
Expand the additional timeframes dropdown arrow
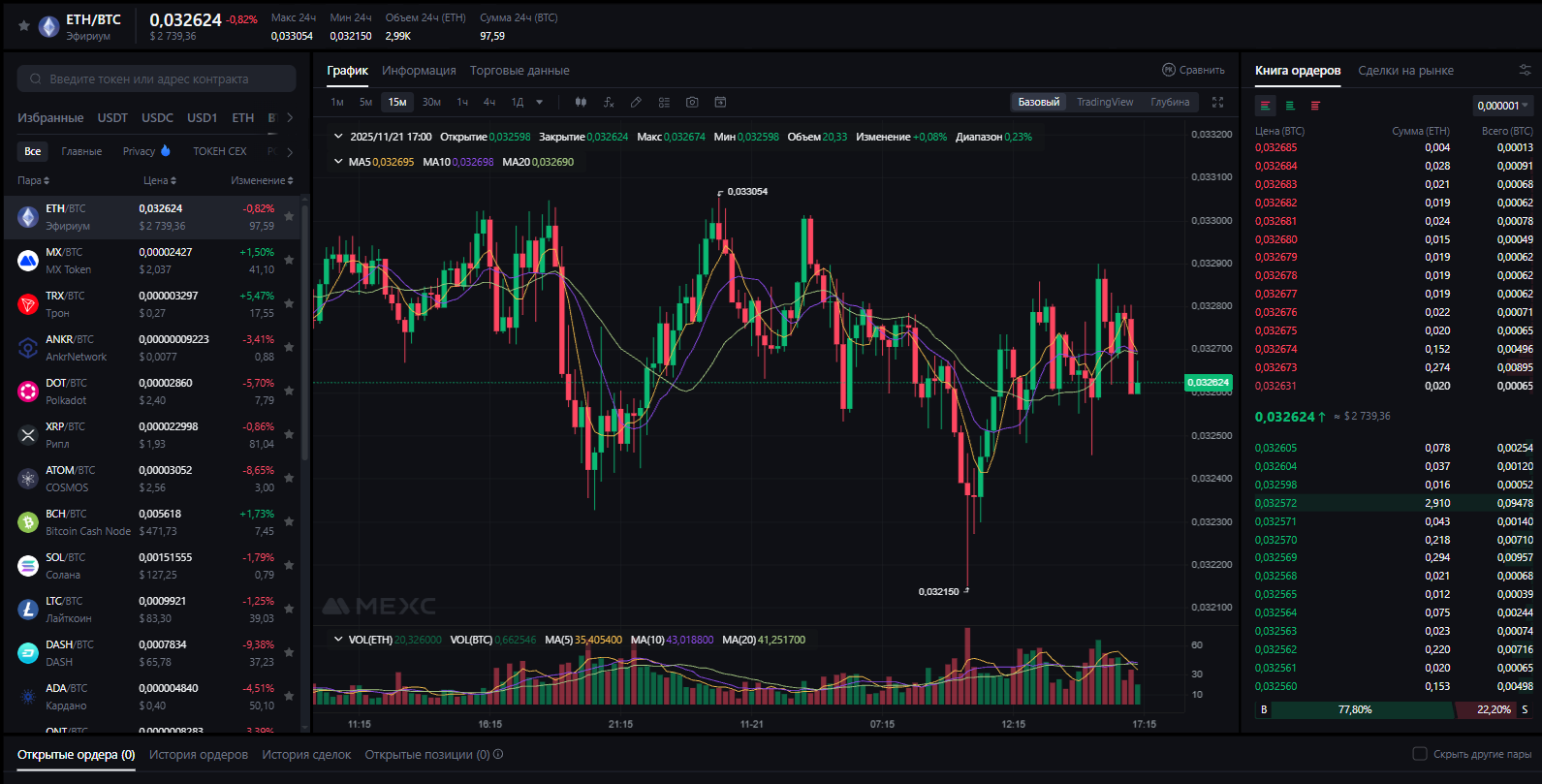[x=540, y=102]
